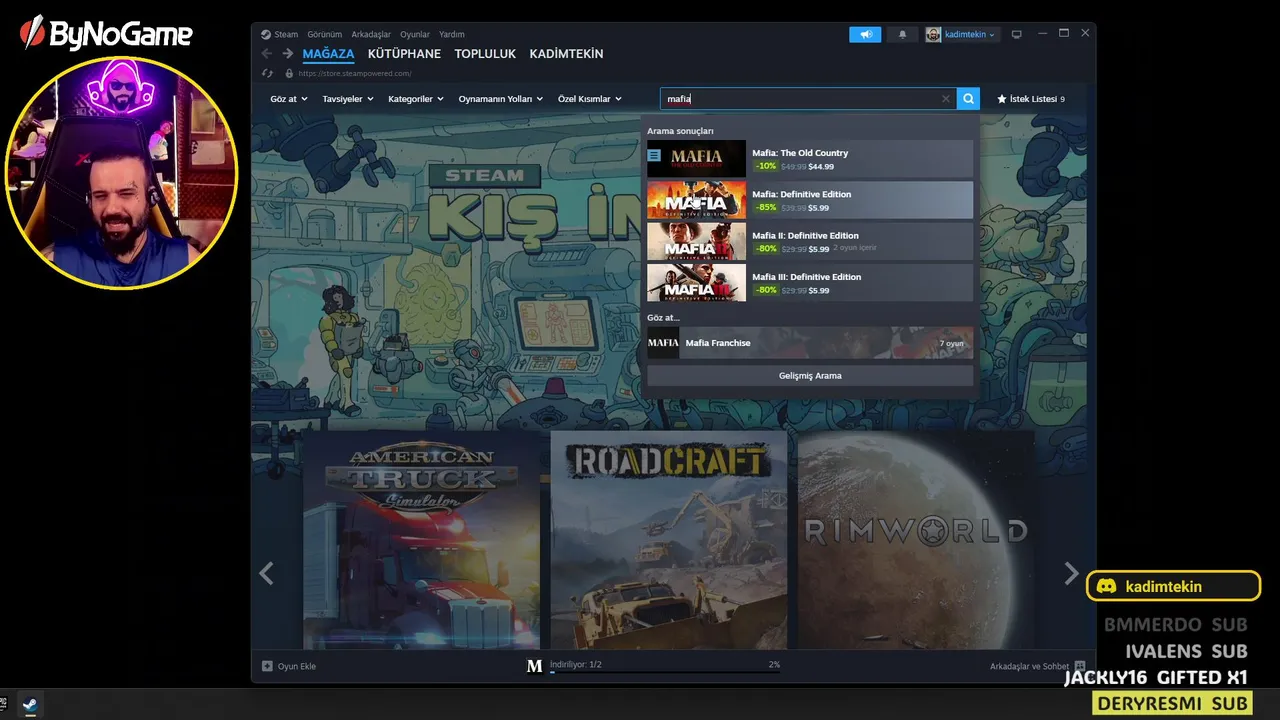Screen dimensions: 1280x720
Task: Click the İndiriliyor download status text
Action: coord(576,664)
